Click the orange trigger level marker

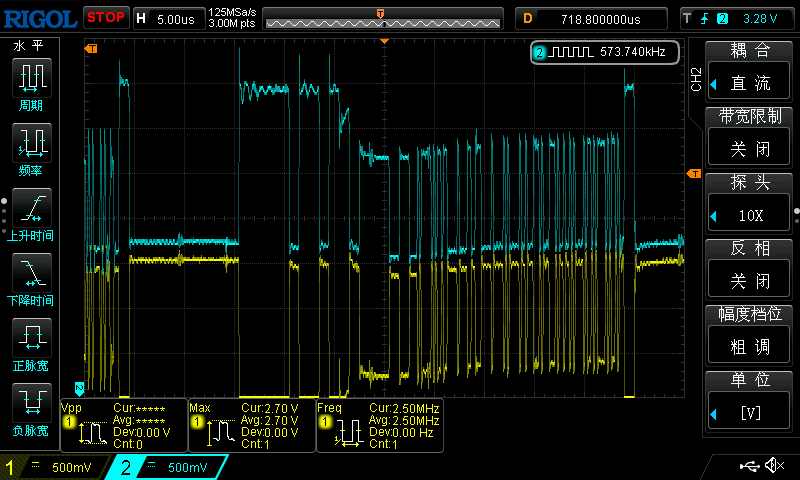point(693,174)
